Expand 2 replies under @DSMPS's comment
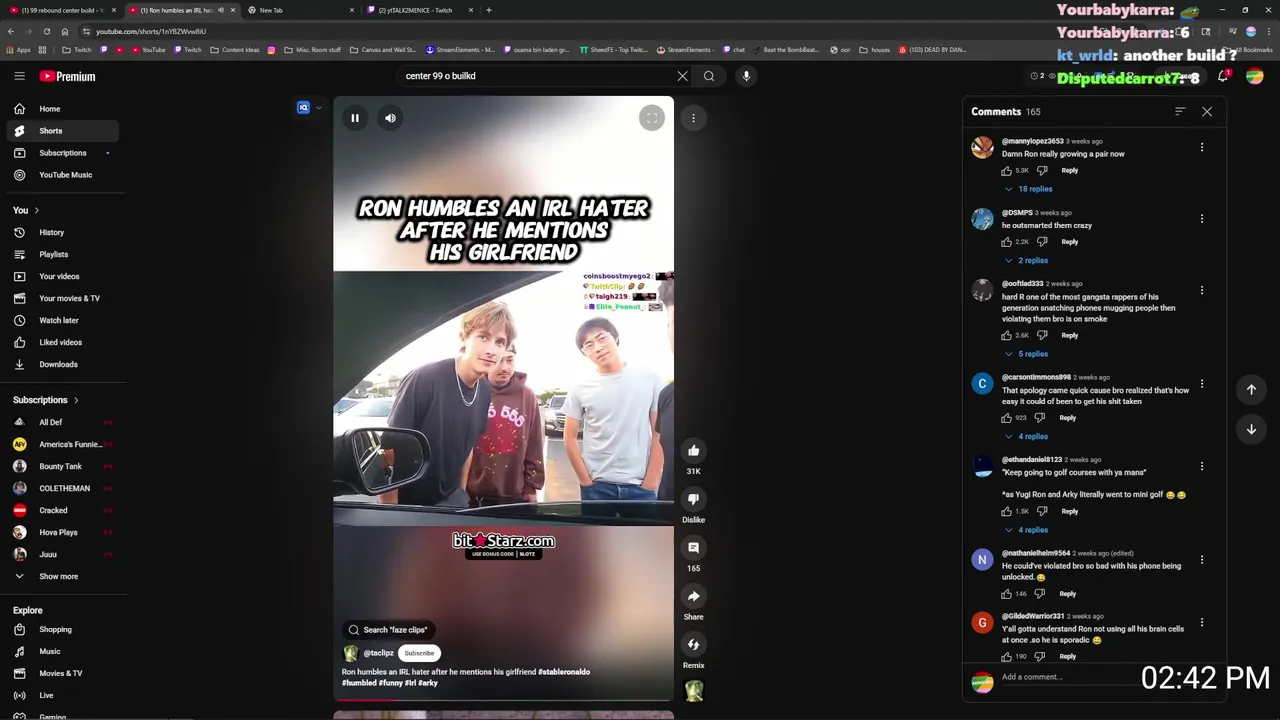This screenshot has width=1280, height=720. point(1027,260)
